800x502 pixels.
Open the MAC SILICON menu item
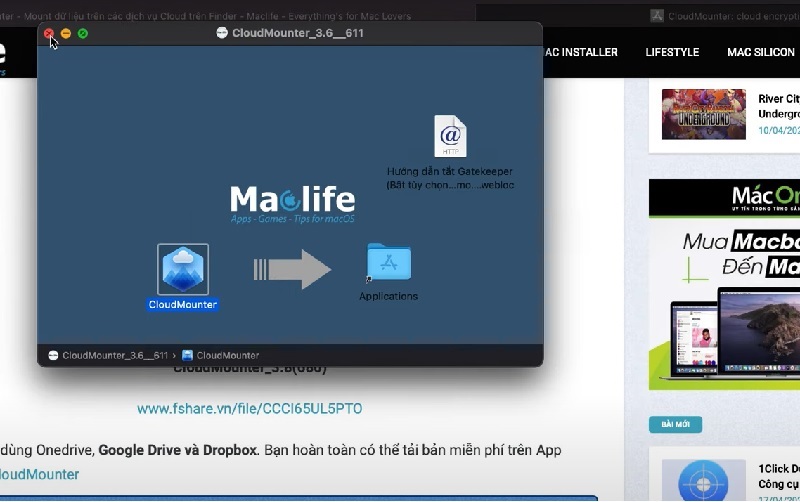tap(761, 52)
